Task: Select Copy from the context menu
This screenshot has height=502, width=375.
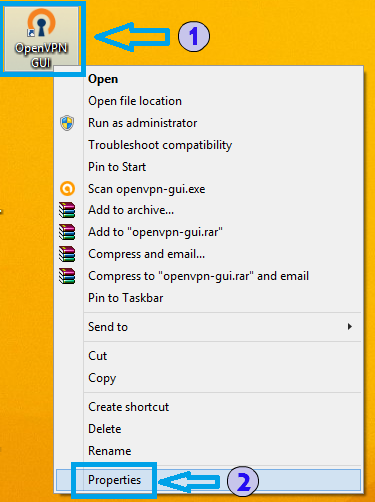Action: pyautogui.click(x=208, y=378)
